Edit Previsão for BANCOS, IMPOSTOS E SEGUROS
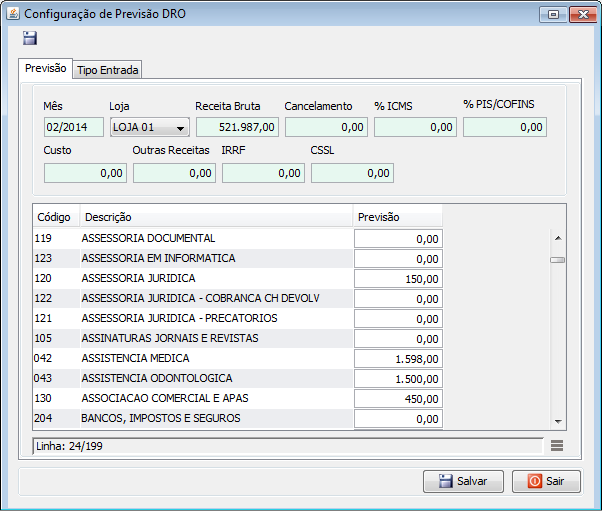 (399, 418)
